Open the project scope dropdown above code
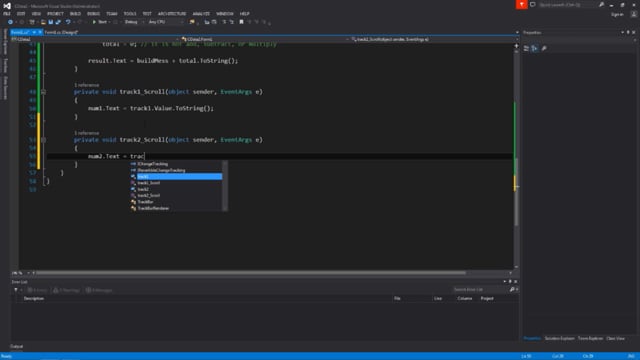 click(x=96, y=40)
